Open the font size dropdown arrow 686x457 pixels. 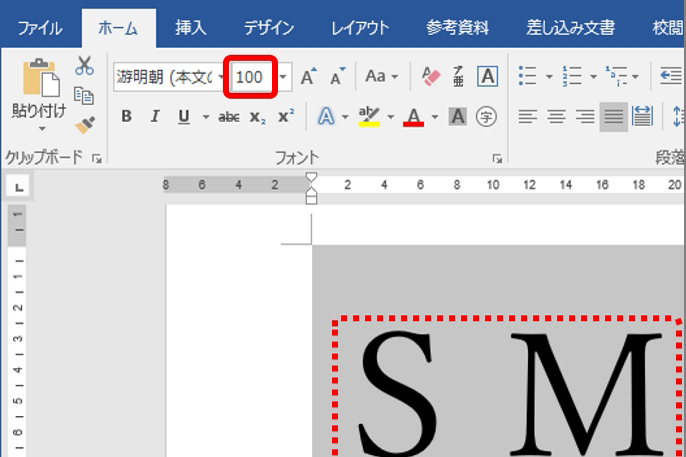point(283,77)
